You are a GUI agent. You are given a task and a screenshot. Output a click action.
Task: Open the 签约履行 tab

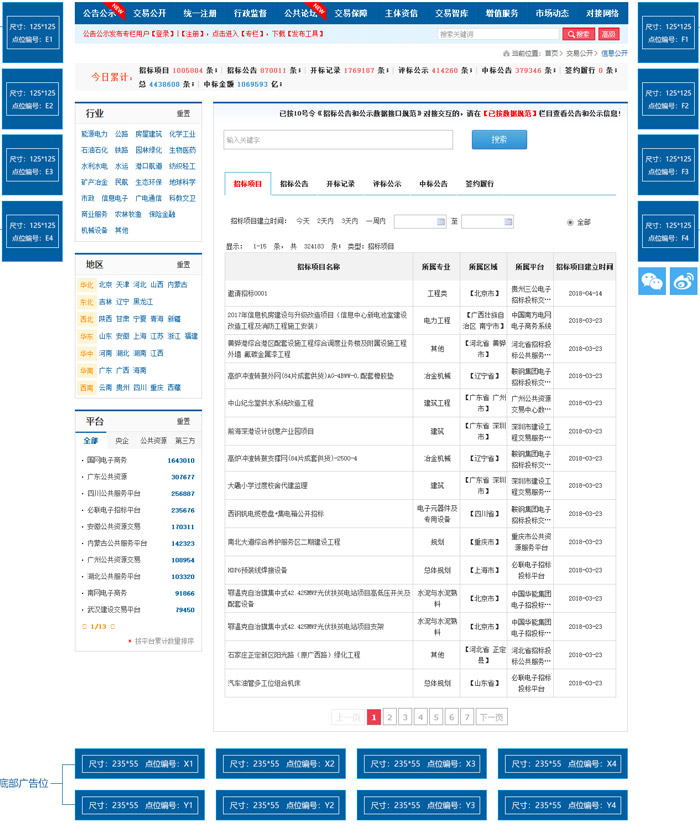point(479,184)
